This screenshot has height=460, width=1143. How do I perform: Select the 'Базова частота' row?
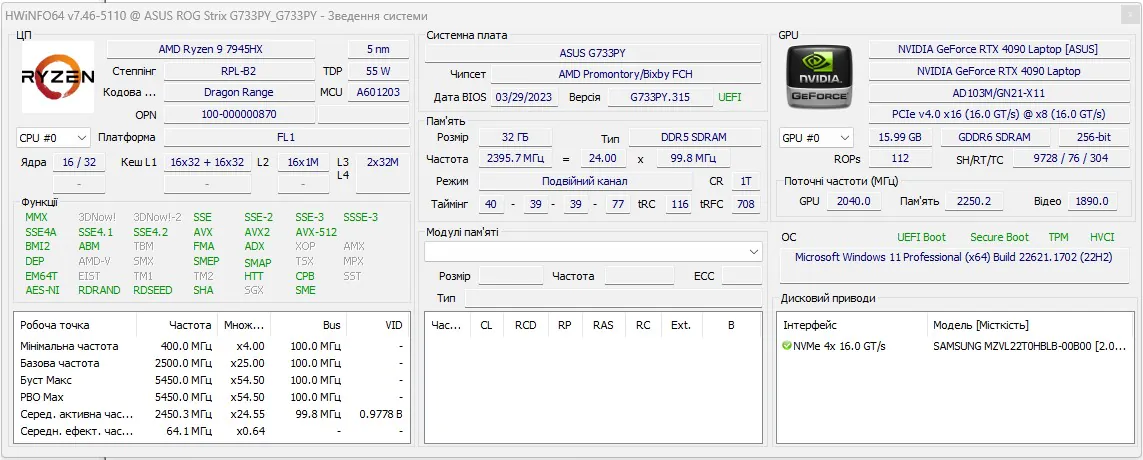(211, 363)
